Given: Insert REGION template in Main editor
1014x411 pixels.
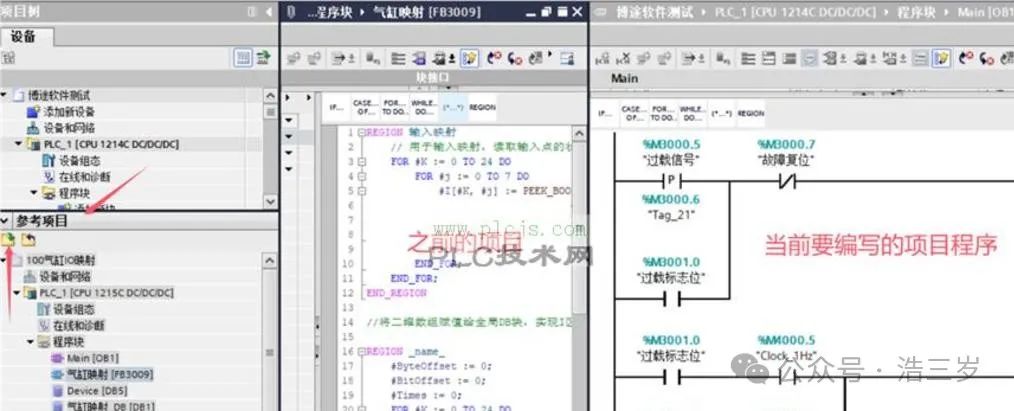Looking at the screenshot, I should tap(751, 113).
